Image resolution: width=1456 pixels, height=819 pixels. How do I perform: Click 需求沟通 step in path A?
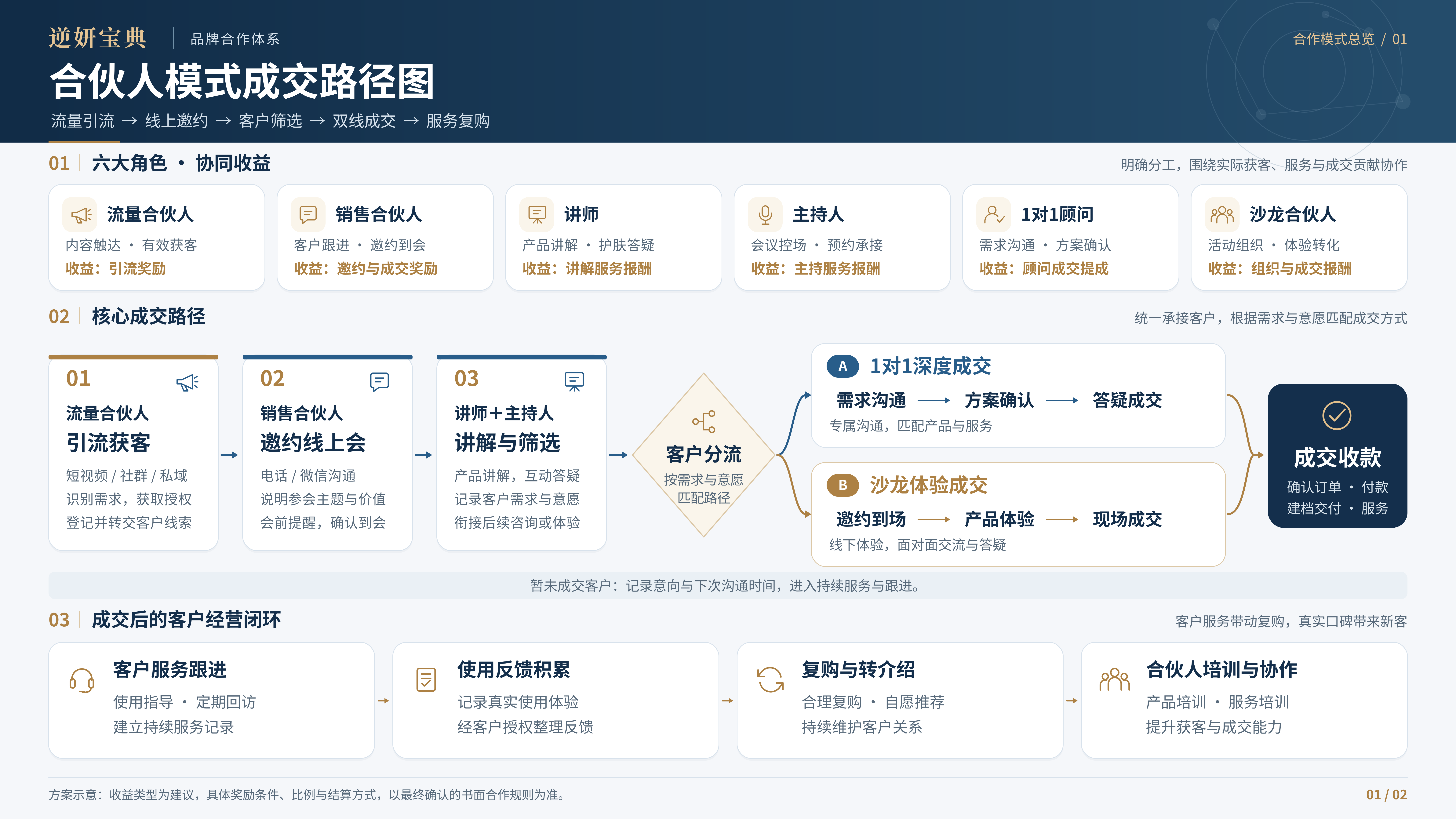871,400
